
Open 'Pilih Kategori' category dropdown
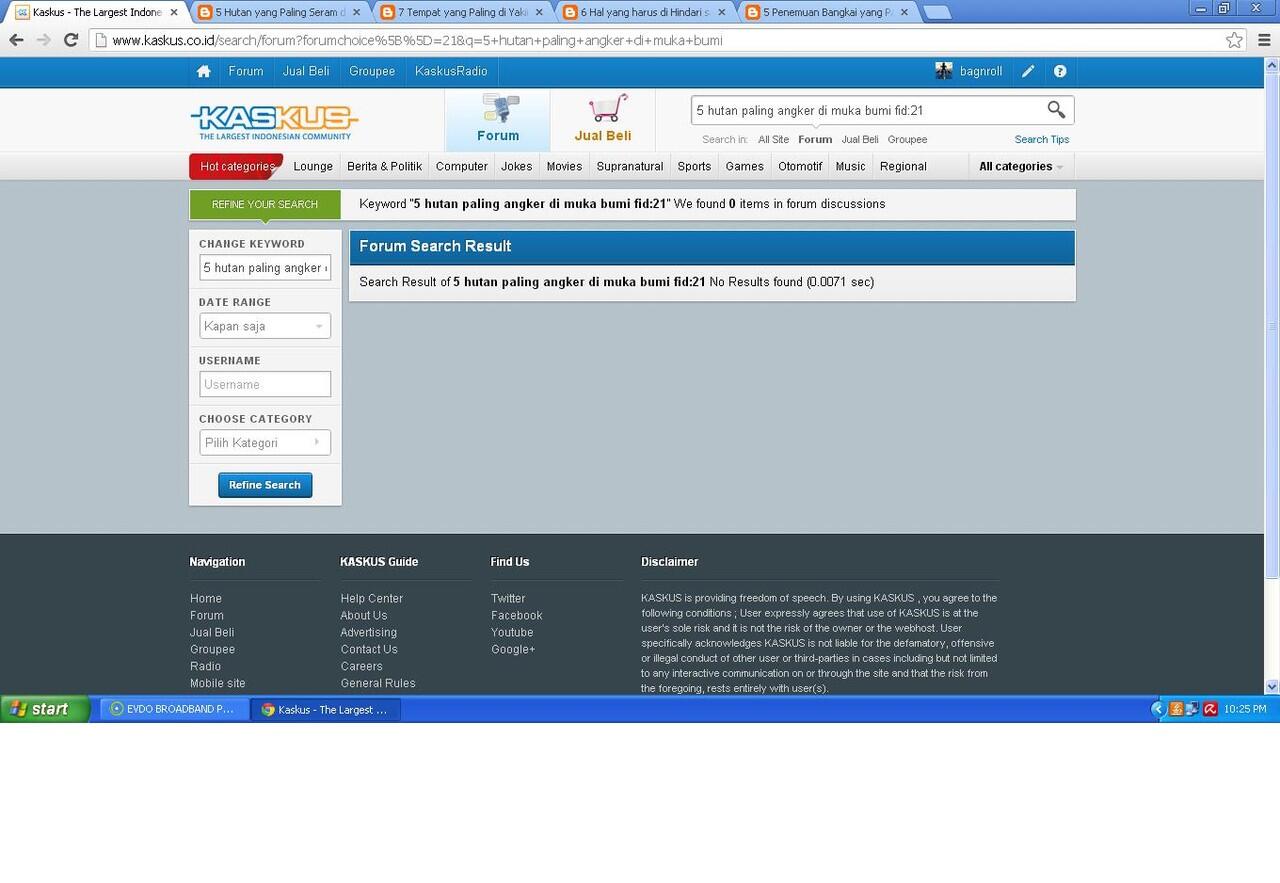click(x=265, y=443)
